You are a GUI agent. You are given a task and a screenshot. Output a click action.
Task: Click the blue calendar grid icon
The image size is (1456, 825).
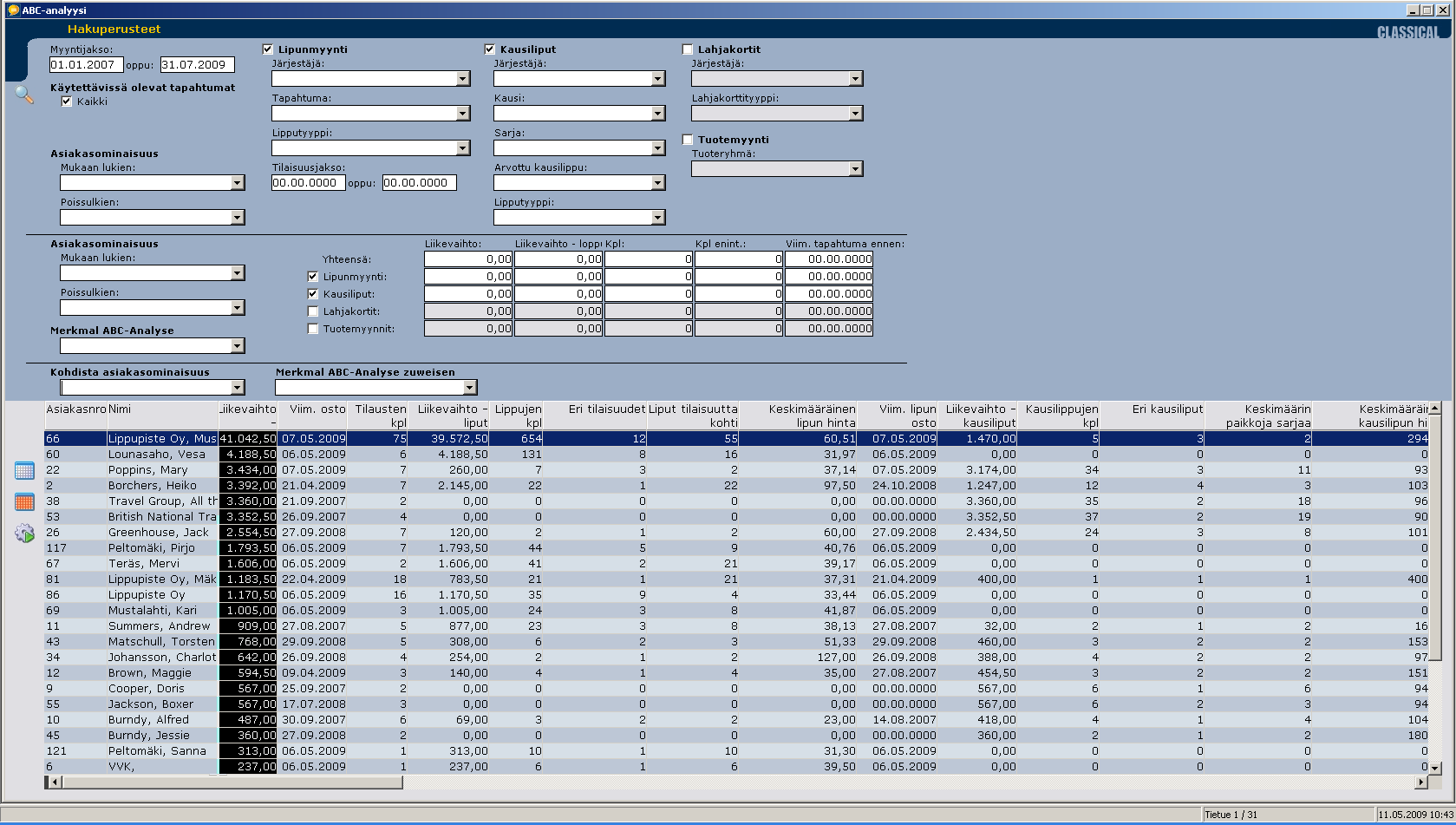(24, 470)
